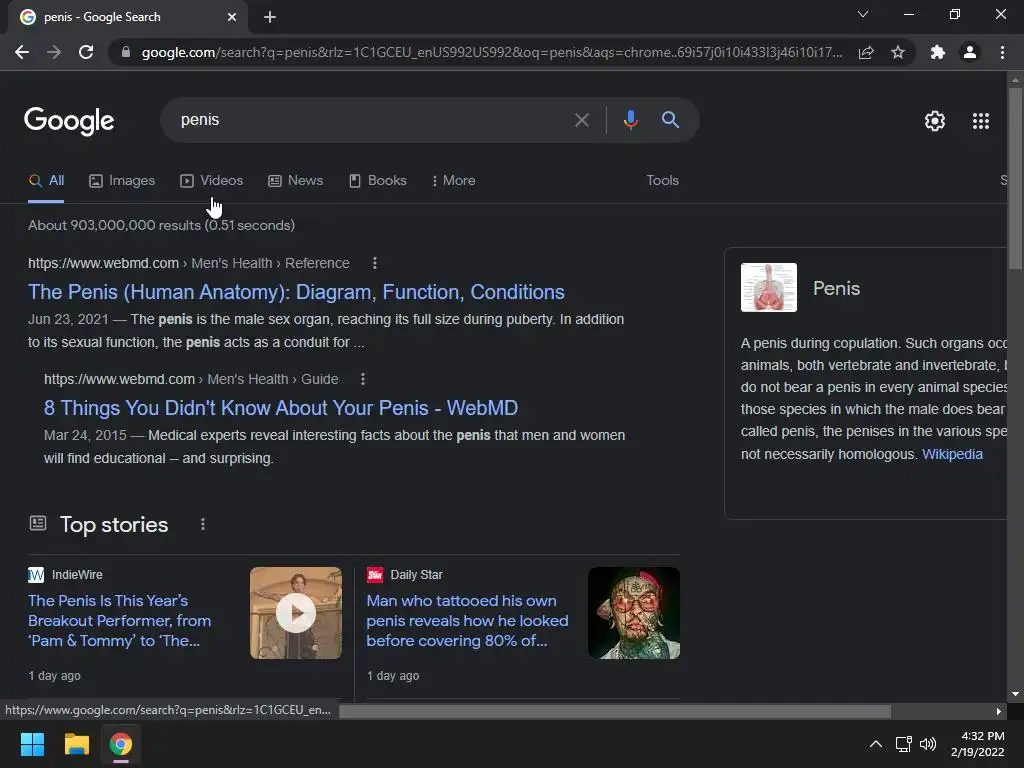Open the Daily Star story thumbnail
The image size is (1024, 768).
(634, 613)
